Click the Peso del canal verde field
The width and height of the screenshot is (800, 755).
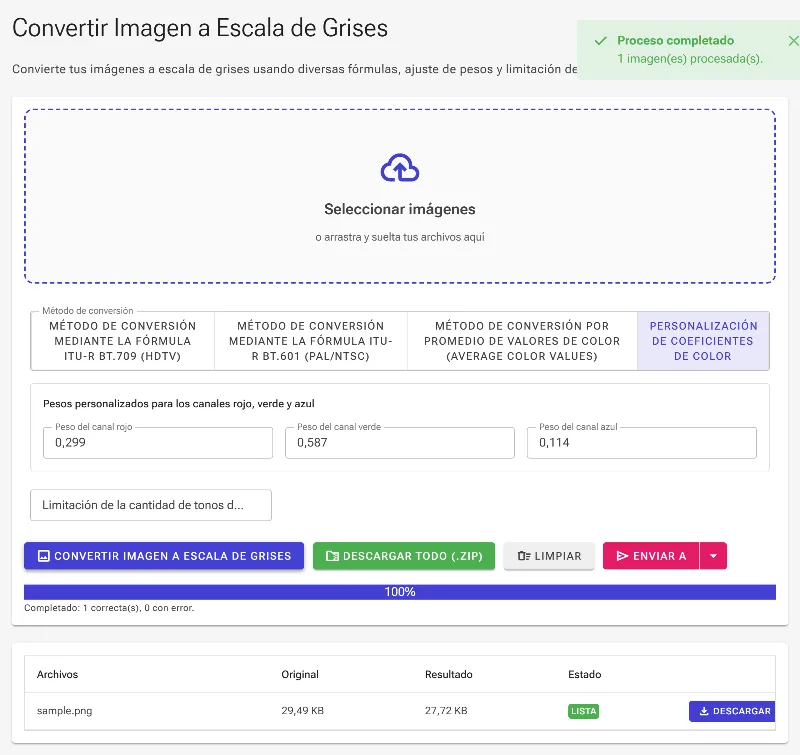pos(399,442)
